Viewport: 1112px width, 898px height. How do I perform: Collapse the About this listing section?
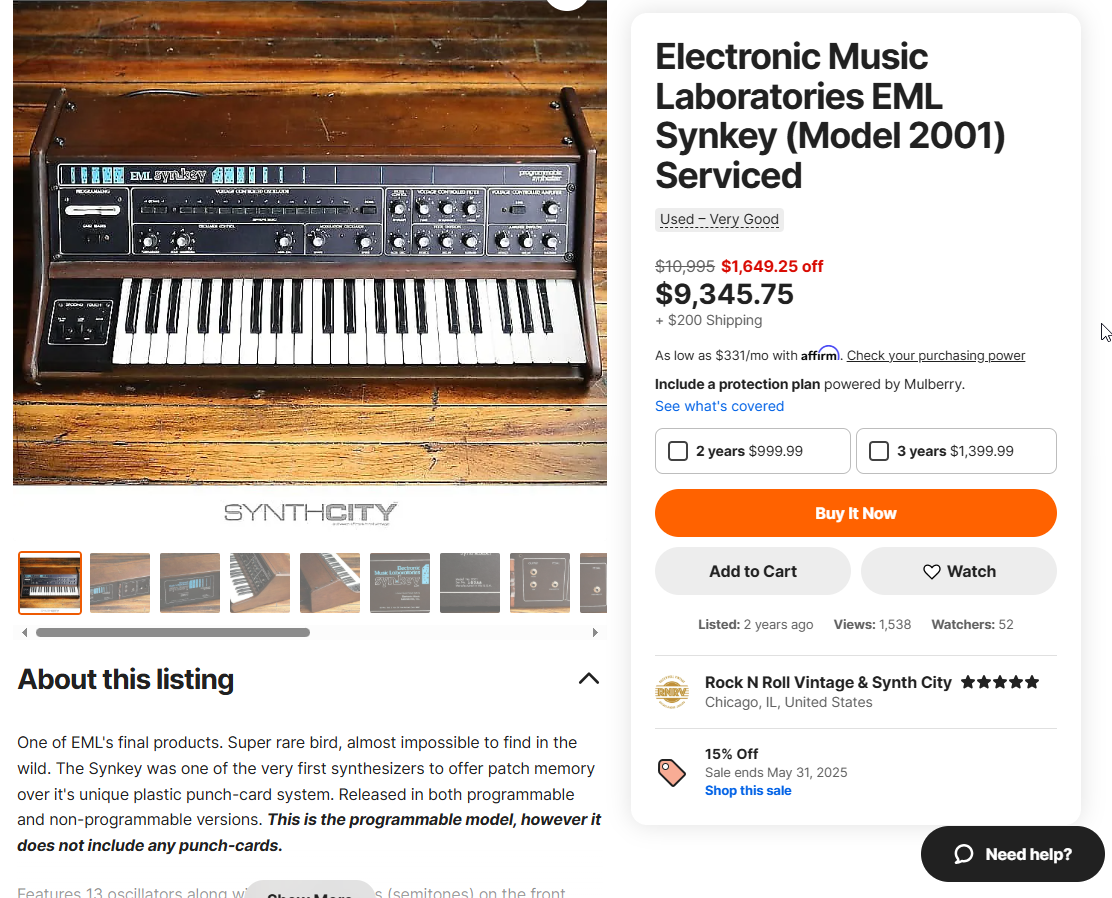(x=589, y=679)
